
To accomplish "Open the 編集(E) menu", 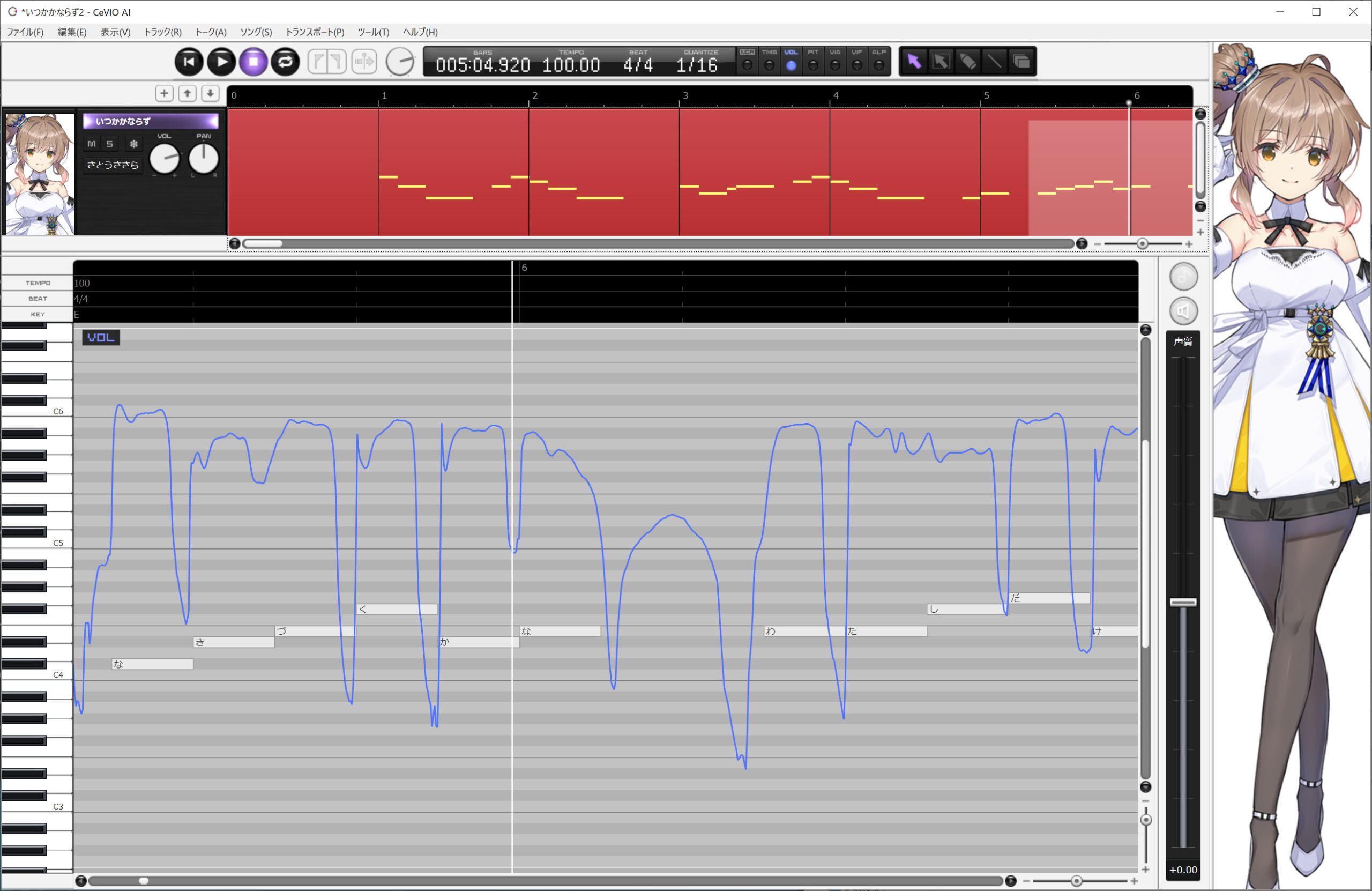I will (x=72, y=32).
